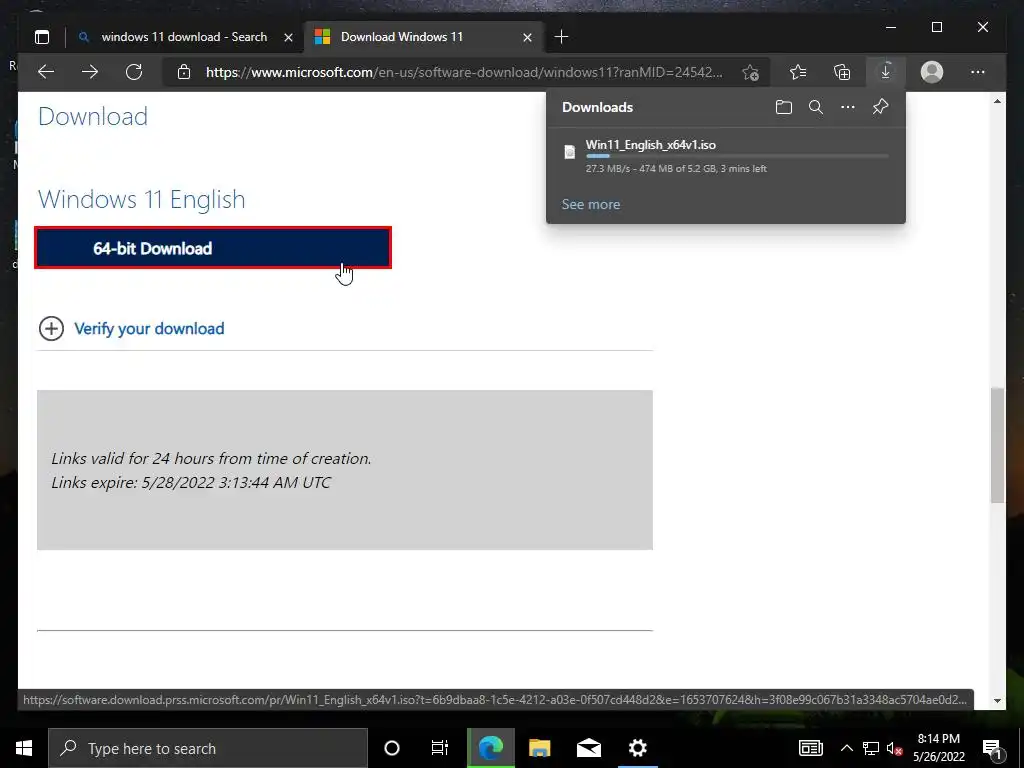The height and width of the screenshot is (768, 1024).
Task: Open Cortana from the taskbar
Action: tap(392, 748)
